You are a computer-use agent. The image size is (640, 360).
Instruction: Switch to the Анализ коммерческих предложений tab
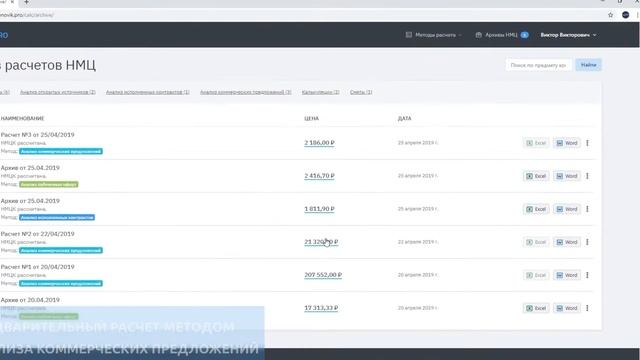(x=246, y=92)
